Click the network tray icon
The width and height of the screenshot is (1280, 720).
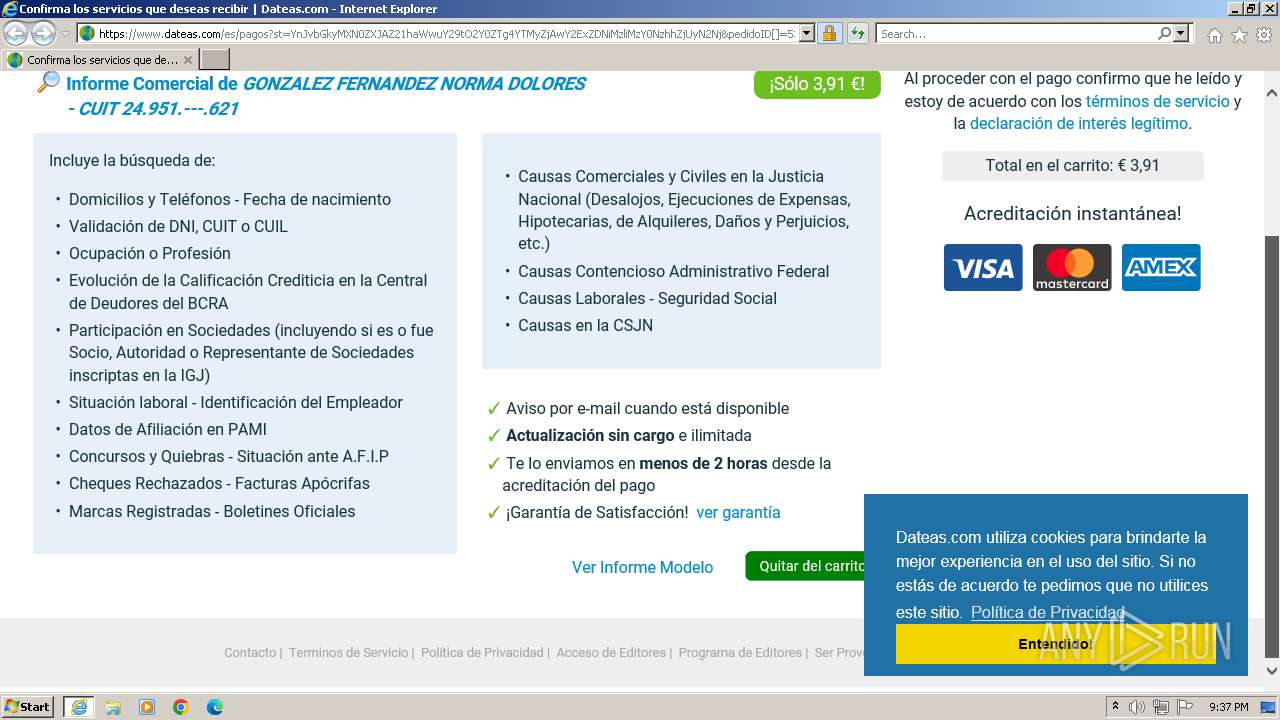click(x=1161, y=707)
